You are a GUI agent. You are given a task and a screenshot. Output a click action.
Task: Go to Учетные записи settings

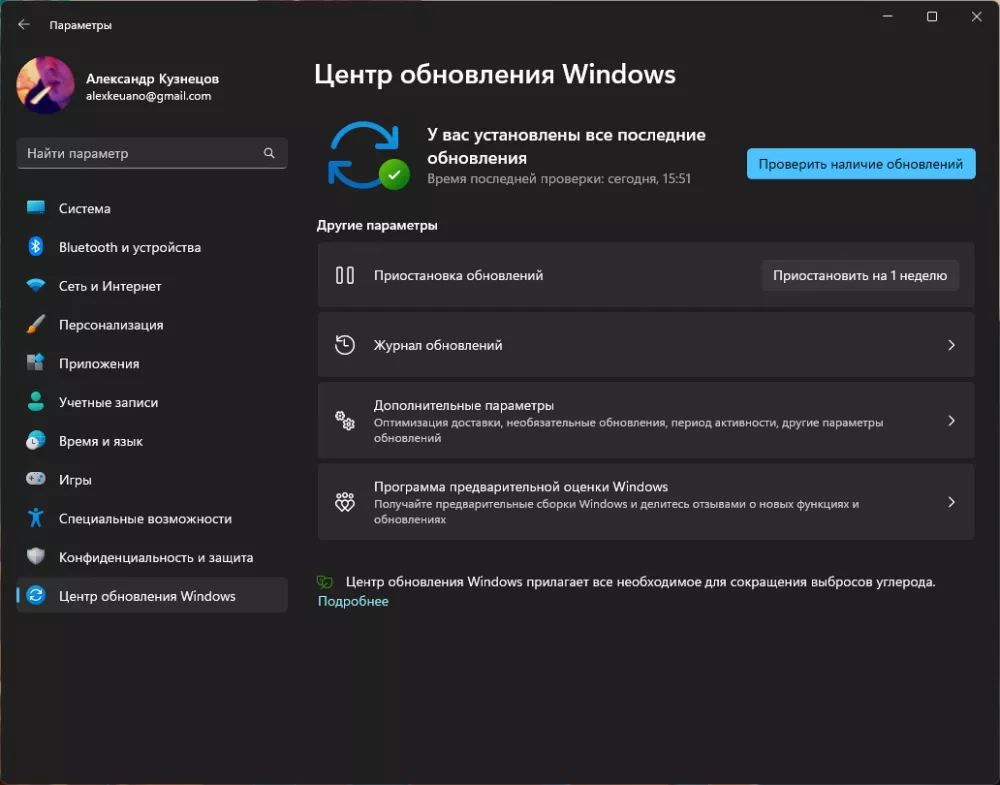pyautogui.click(x=108, y=402)
